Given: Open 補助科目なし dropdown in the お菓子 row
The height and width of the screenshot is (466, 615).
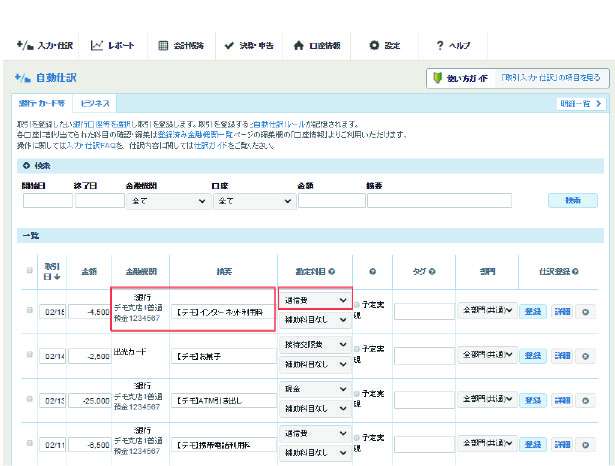Looking at the screenshot, I should coord(315,364).
